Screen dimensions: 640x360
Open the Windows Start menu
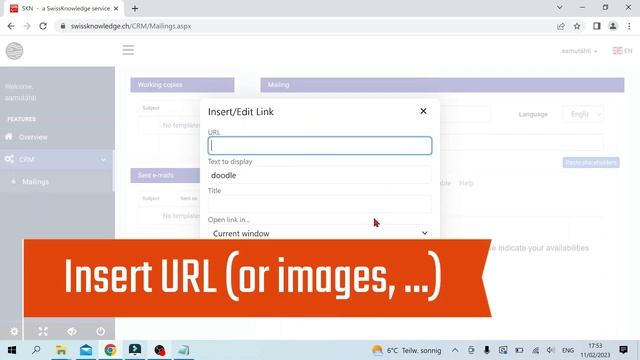pyautogui.click(x=11, y=350)
